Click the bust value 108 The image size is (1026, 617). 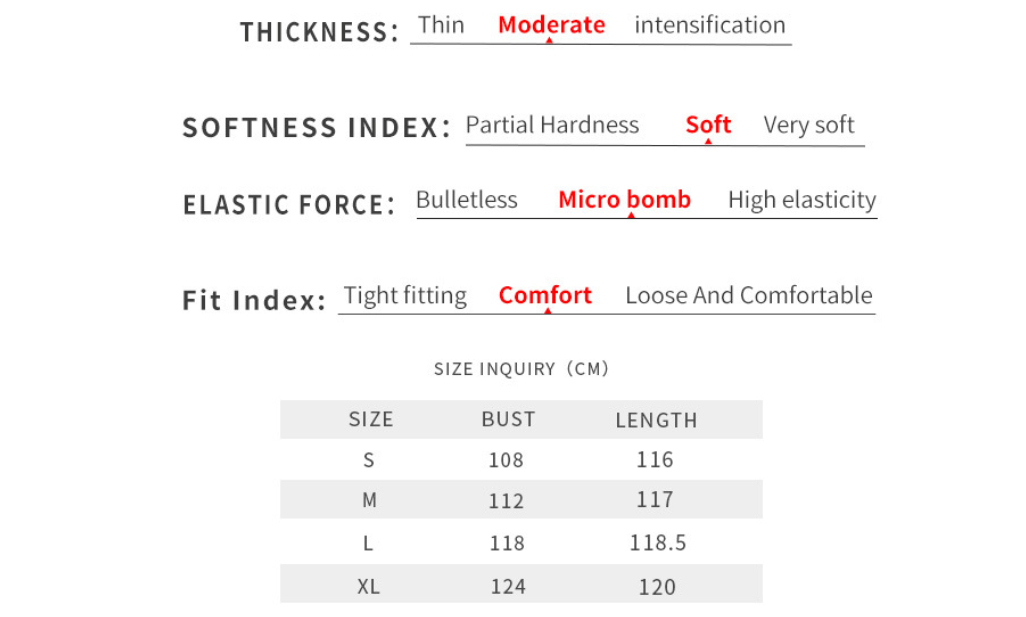pos(506,460)
